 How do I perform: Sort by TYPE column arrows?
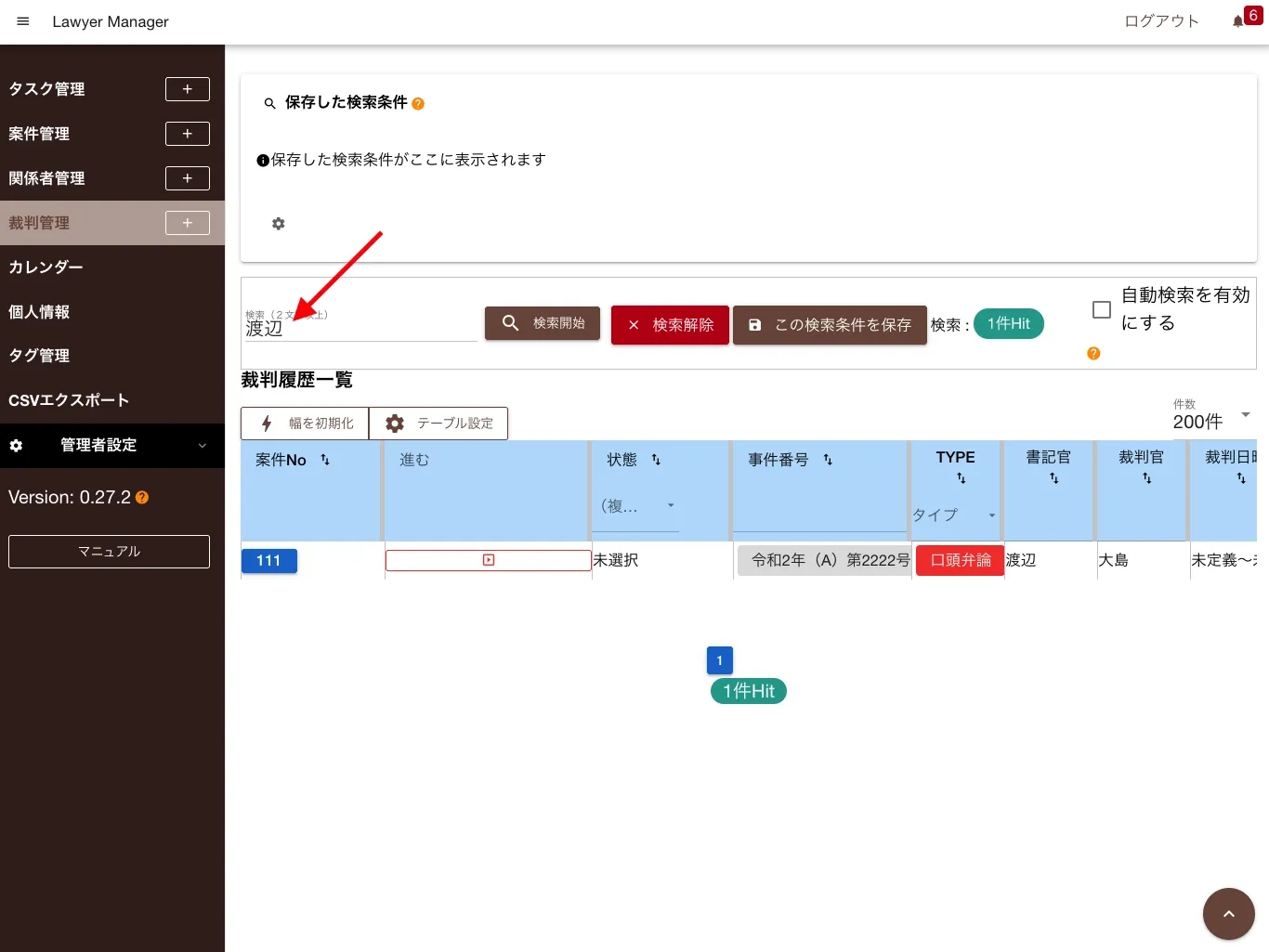pyautogui.click(x=962, y=478)
